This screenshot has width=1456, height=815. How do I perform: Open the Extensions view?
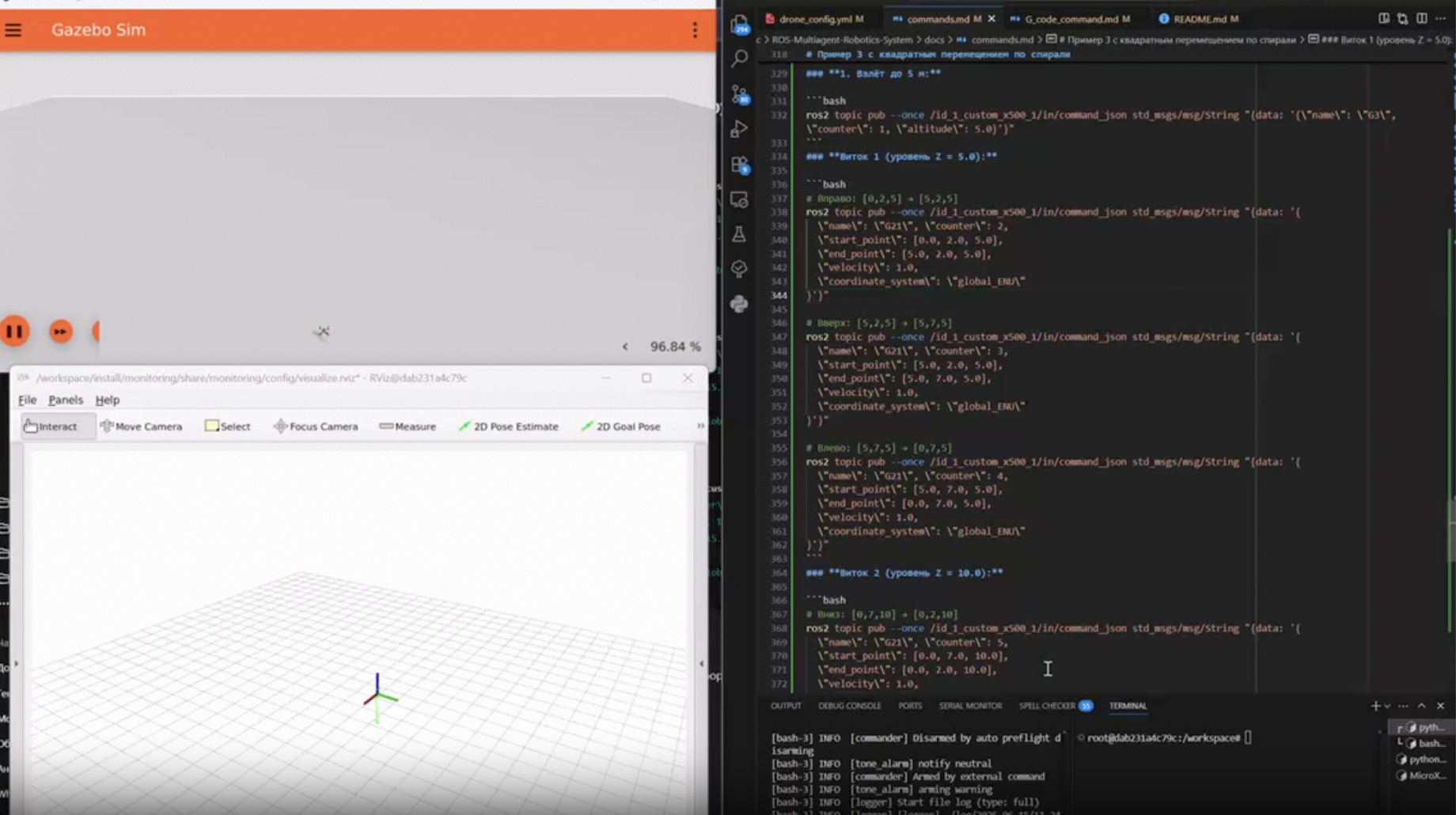(740, 165)
